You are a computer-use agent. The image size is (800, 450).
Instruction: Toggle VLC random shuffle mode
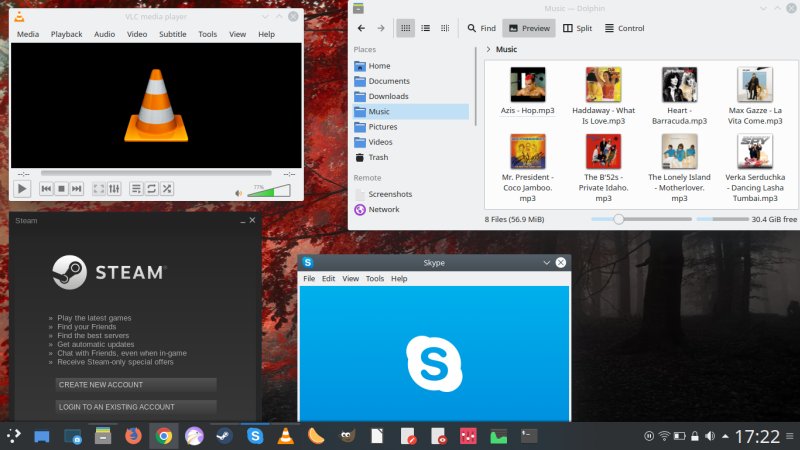point(167,188)
